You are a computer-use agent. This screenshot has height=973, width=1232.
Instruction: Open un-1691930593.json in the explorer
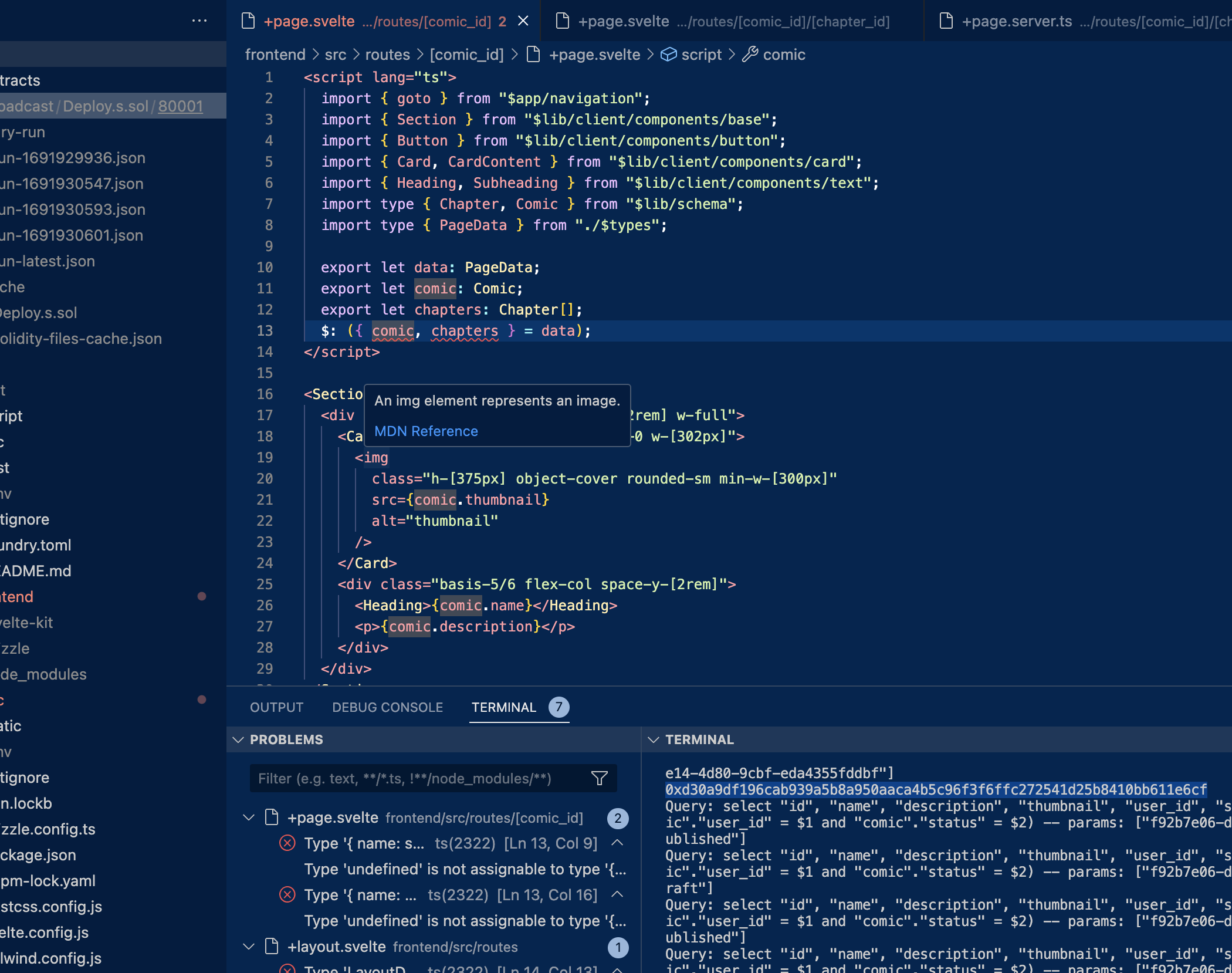(x=73, y=210)
